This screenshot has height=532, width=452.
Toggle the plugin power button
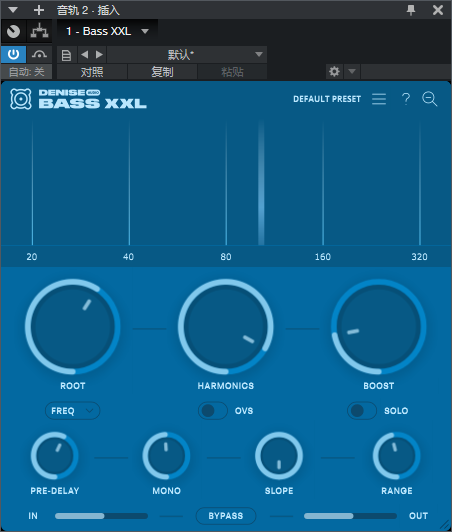point(14,55)
